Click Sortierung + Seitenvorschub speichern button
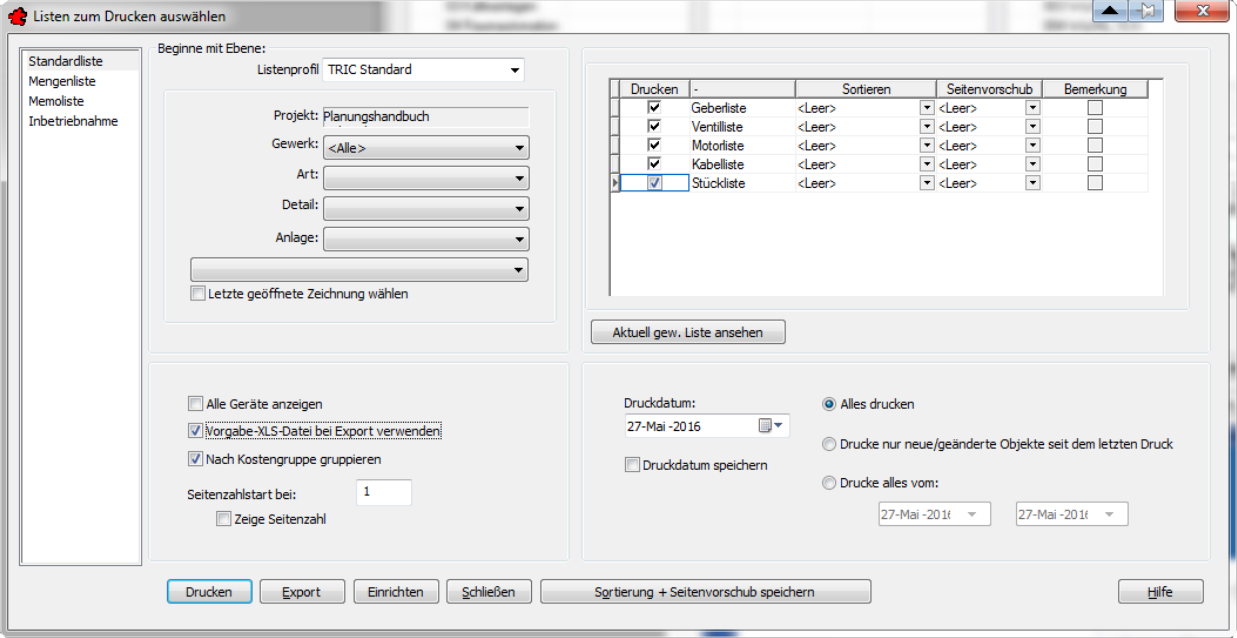 click(x=705, y=592)
